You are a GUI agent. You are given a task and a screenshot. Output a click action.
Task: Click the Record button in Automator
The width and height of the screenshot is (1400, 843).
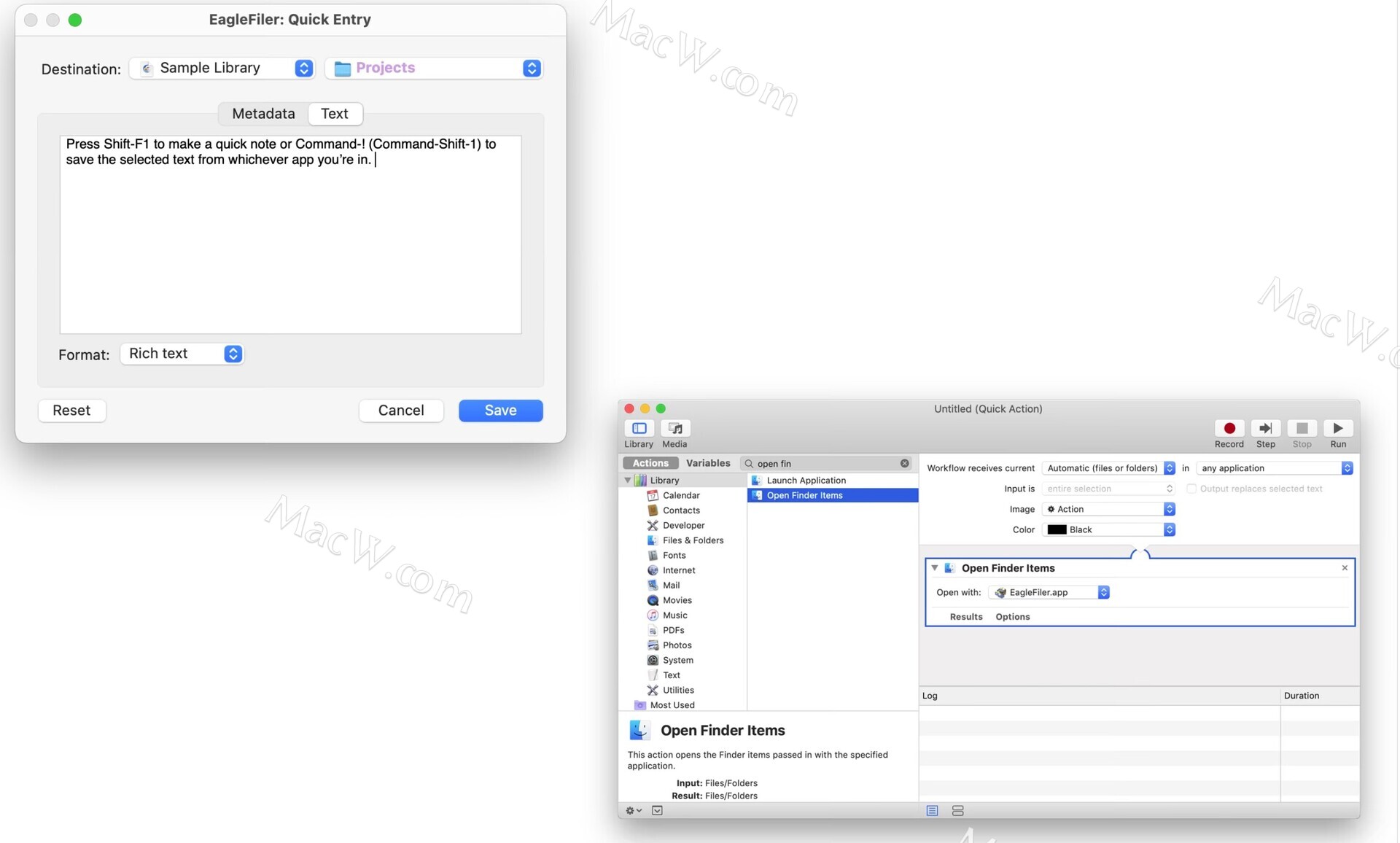(x=1229, y=429)
